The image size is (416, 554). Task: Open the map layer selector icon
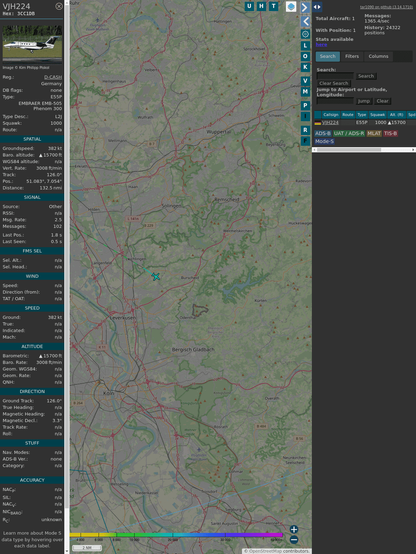tap(291, 7)
